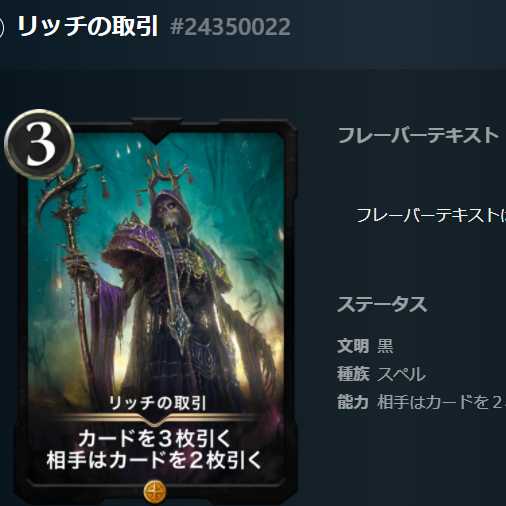Screen dimensions: 506x506
Task: Click the mana cost 3 badge
Action: coord(39,144)
